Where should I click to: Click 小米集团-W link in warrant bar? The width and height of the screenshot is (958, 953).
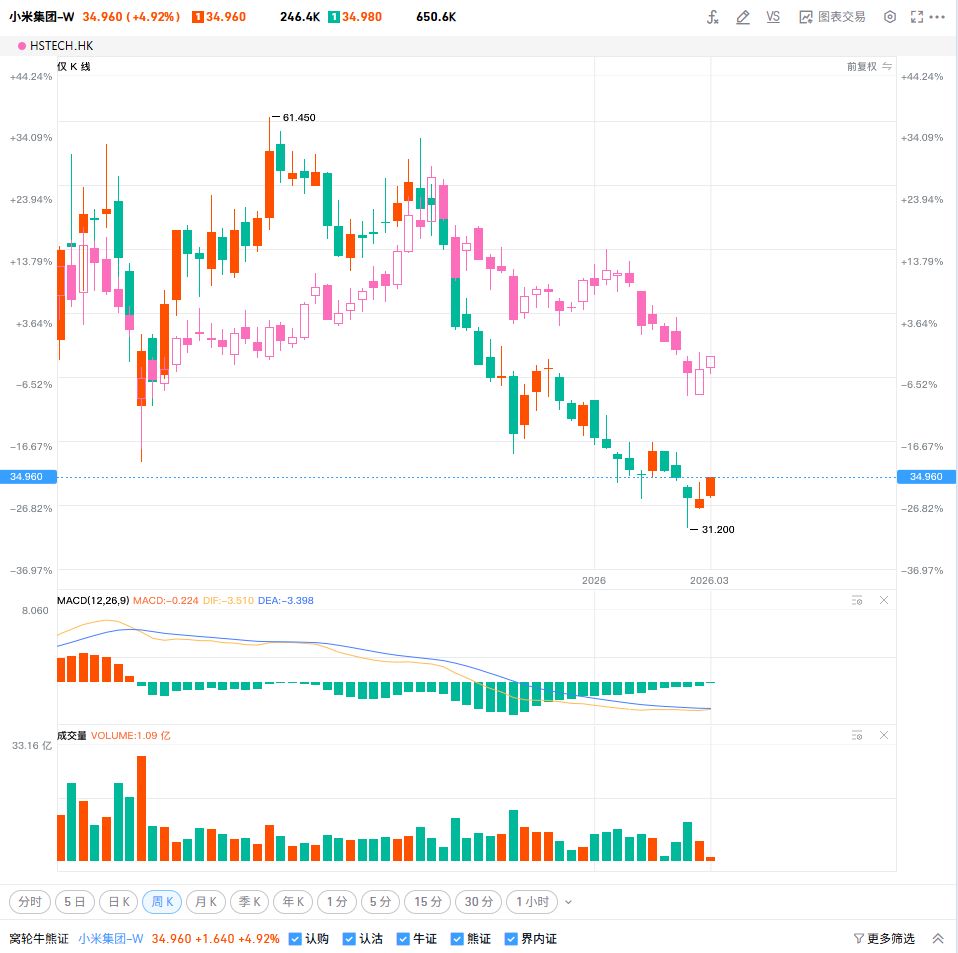tap(111, 938)
